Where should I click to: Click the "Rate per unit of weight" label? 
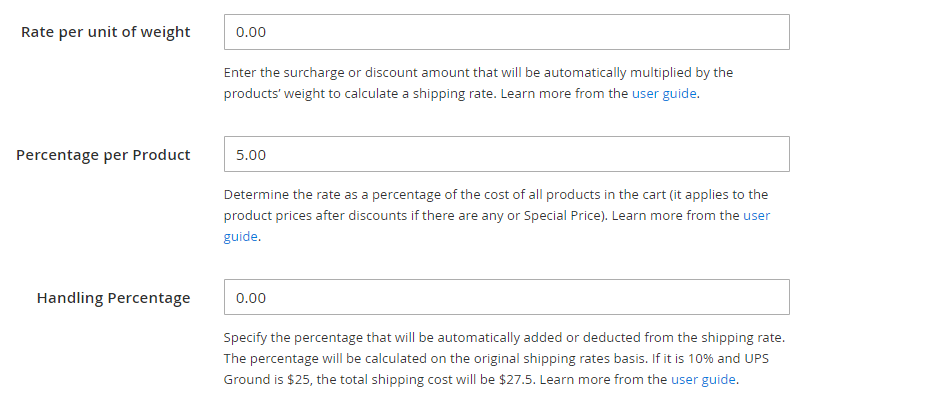(x=106, y=32)
